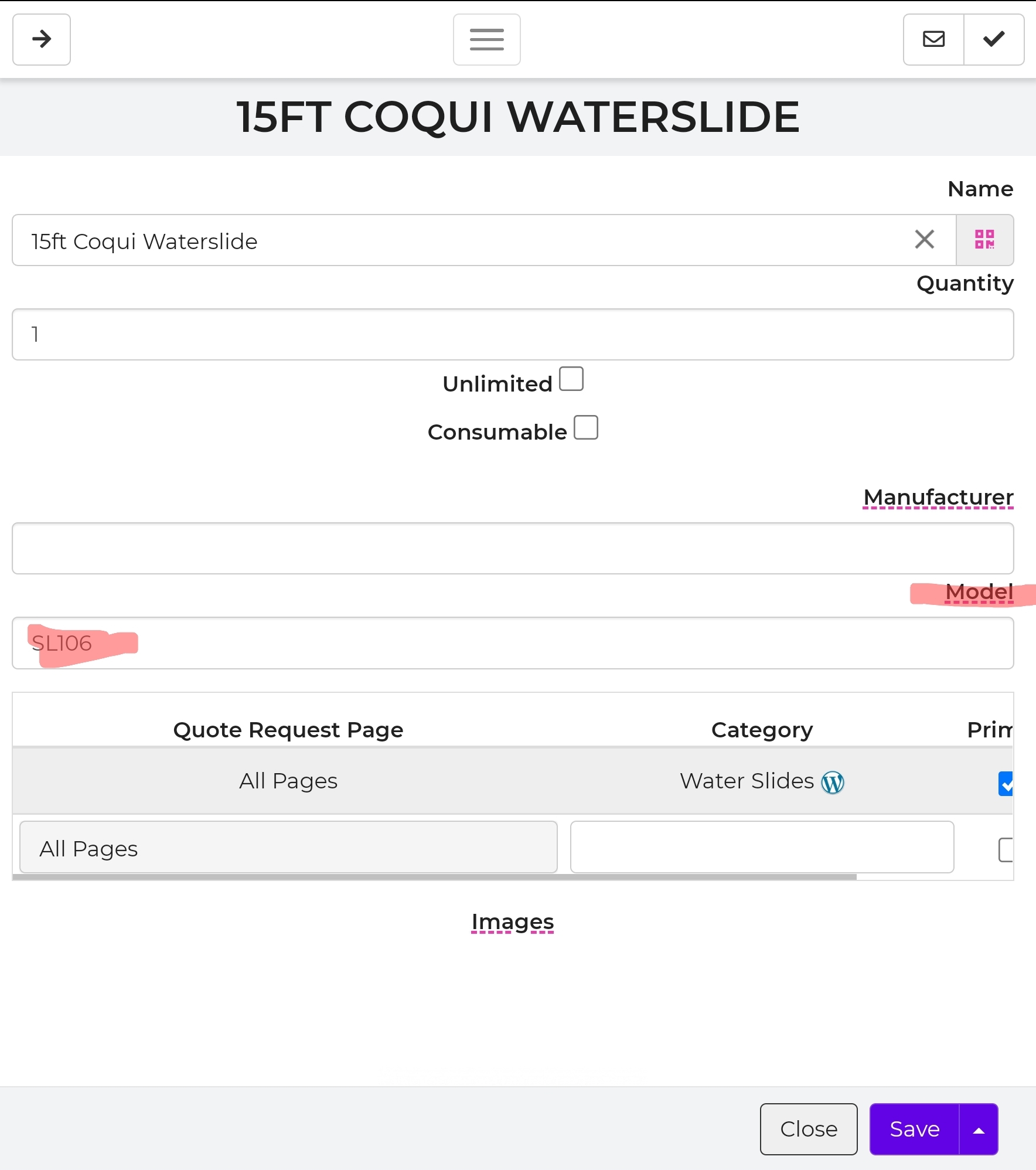
Task: Open the hamburger menu
Action: (x=486, y=39)
